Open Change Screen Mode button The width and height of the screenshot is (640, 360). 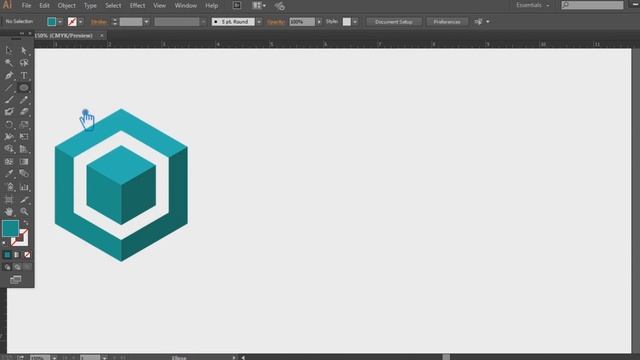[16, 280]
